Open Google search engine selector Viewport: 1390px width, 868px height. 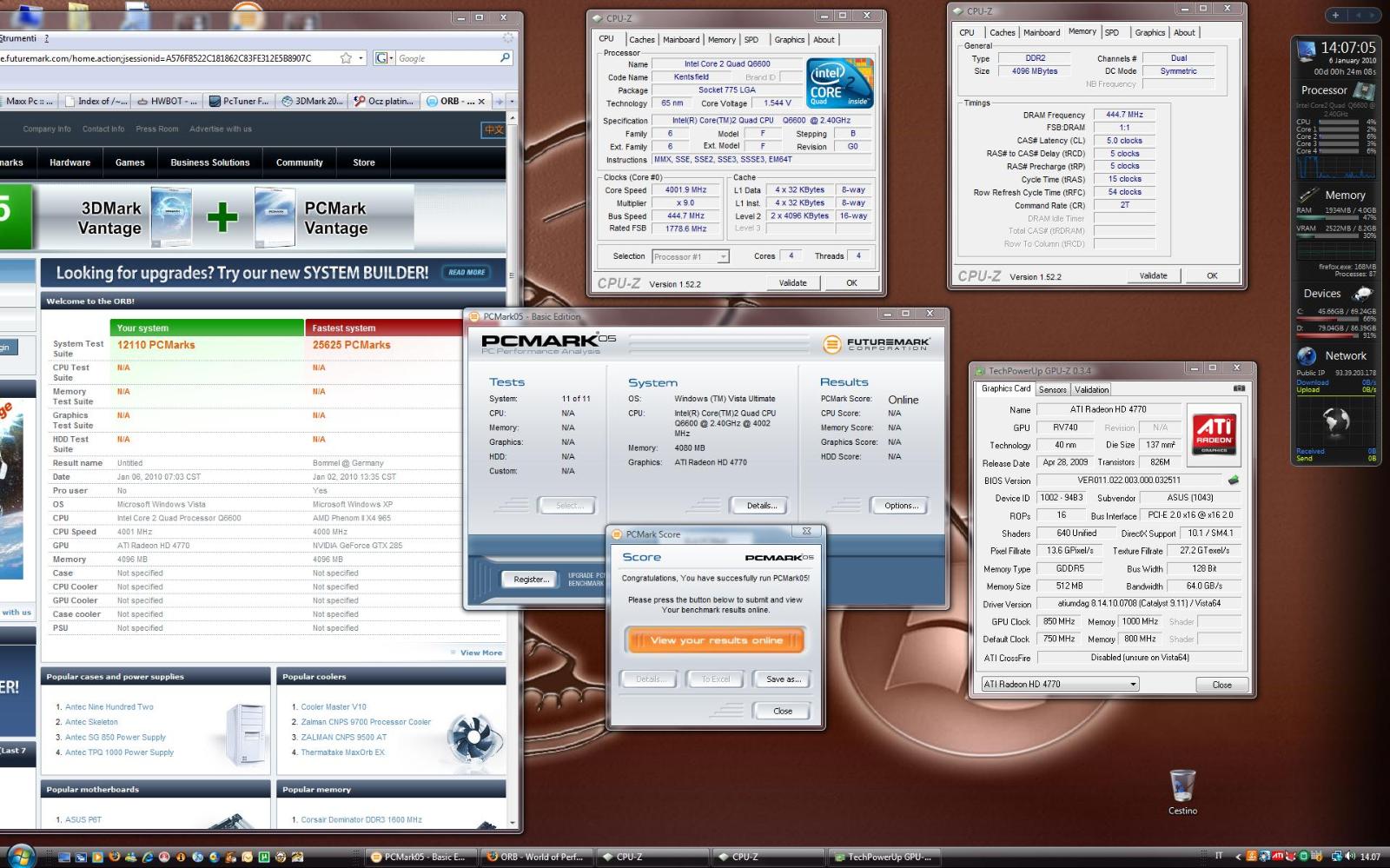pyautogui.click(x=383, y=58)
